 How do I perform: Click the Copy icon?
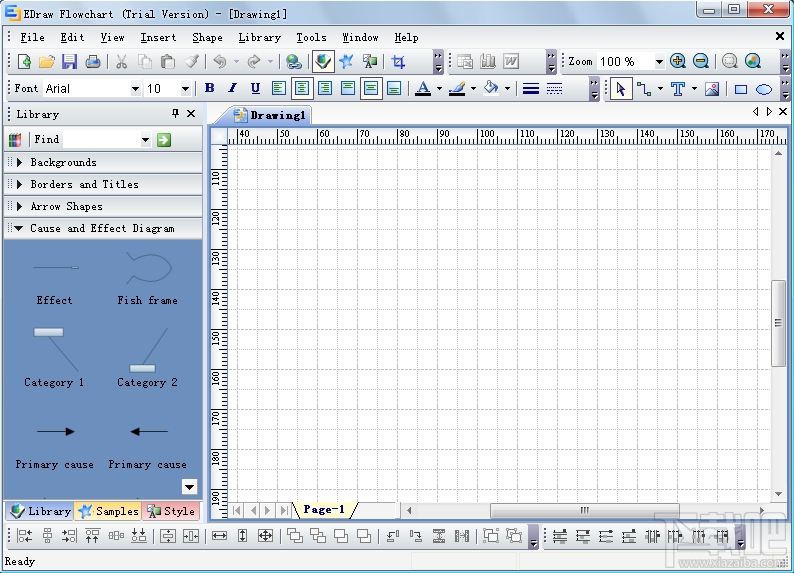pyautogui.click(x=145, y=62)
